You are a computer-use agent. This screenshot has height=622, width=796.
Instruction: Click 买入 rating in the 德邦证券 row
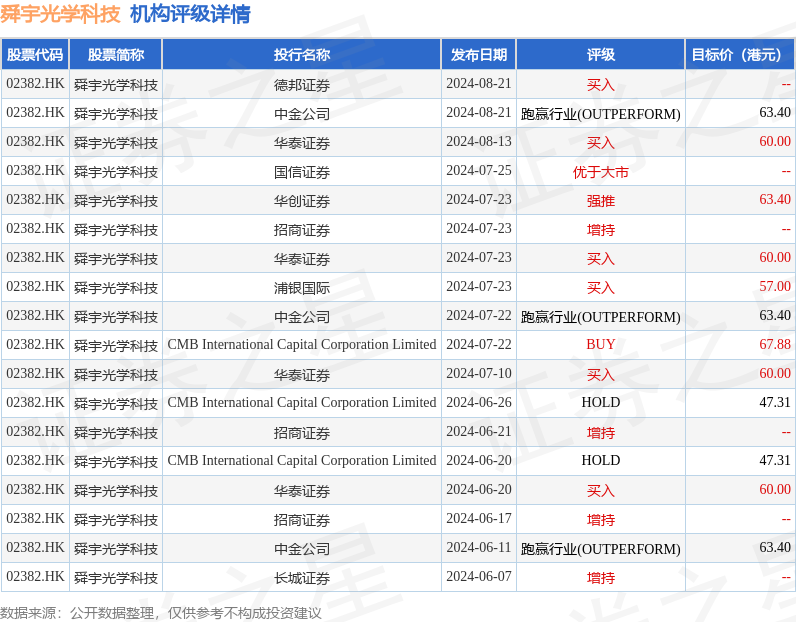(601, 85)
